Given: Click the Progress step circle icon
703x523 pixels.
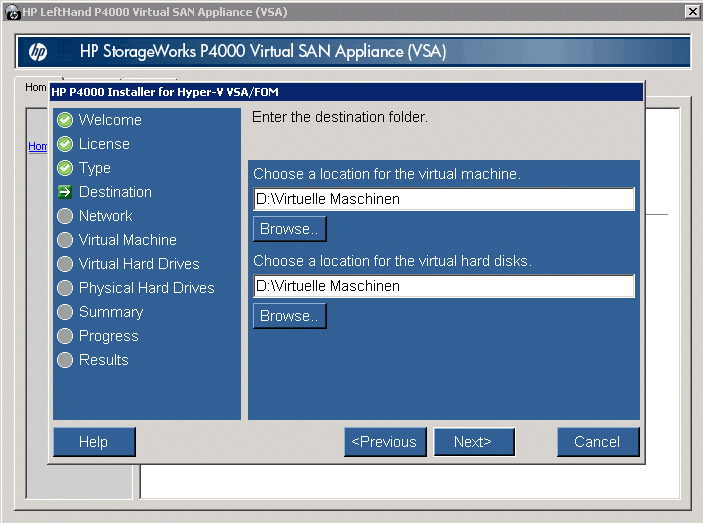Looking at the screenshot, I should [x=65, y=336].
